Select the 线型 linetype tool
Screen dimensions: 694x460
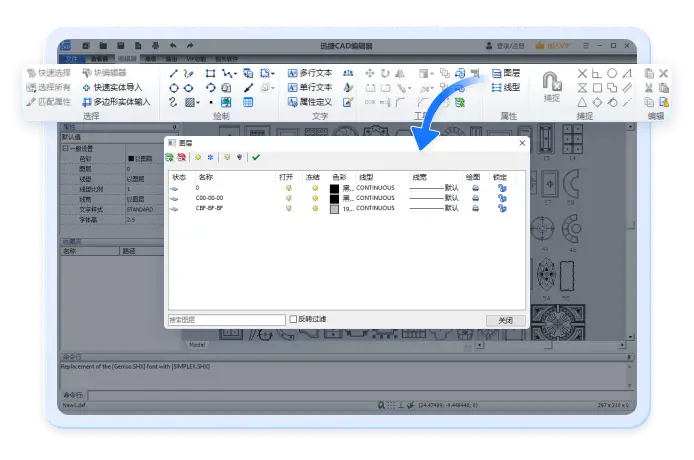[x=506, y=87]
